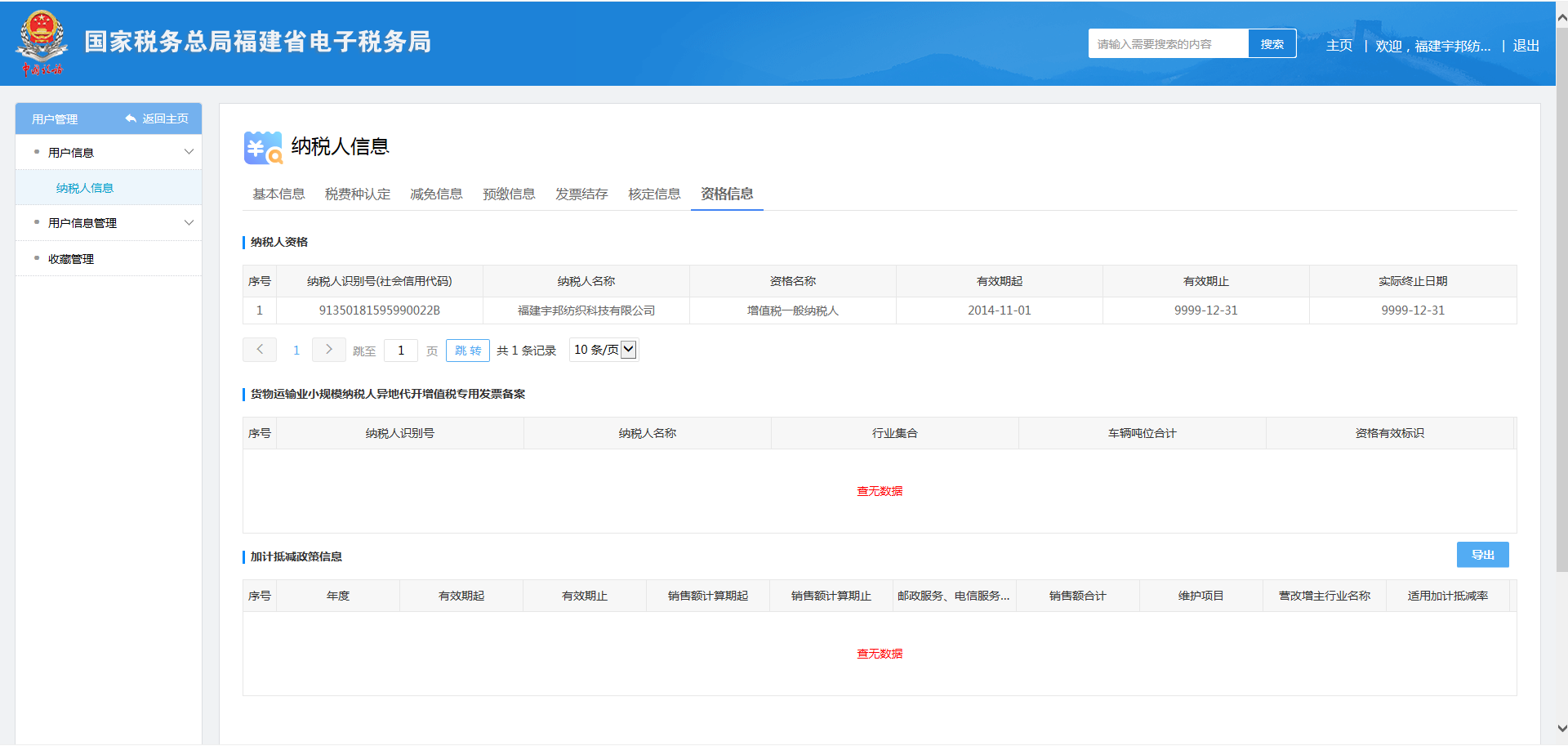Focus the header search input field
Image resolution: width=1568 pixels, height=746 pixels.
click(1168, 44)
